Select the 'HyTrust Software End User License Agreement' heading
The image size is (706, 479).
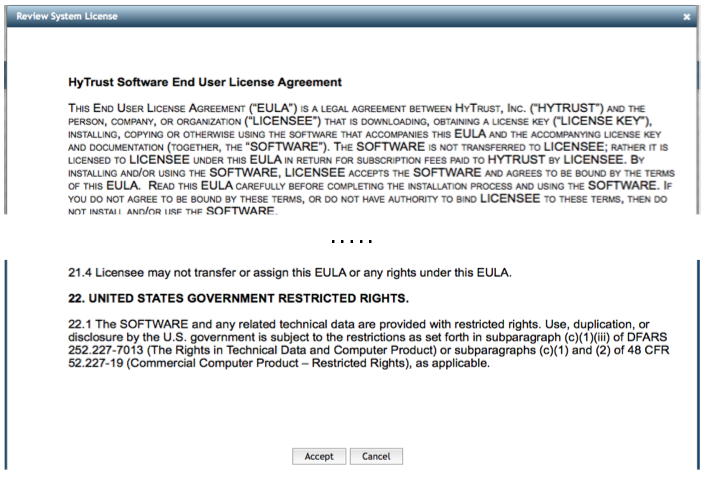(205, 82)
